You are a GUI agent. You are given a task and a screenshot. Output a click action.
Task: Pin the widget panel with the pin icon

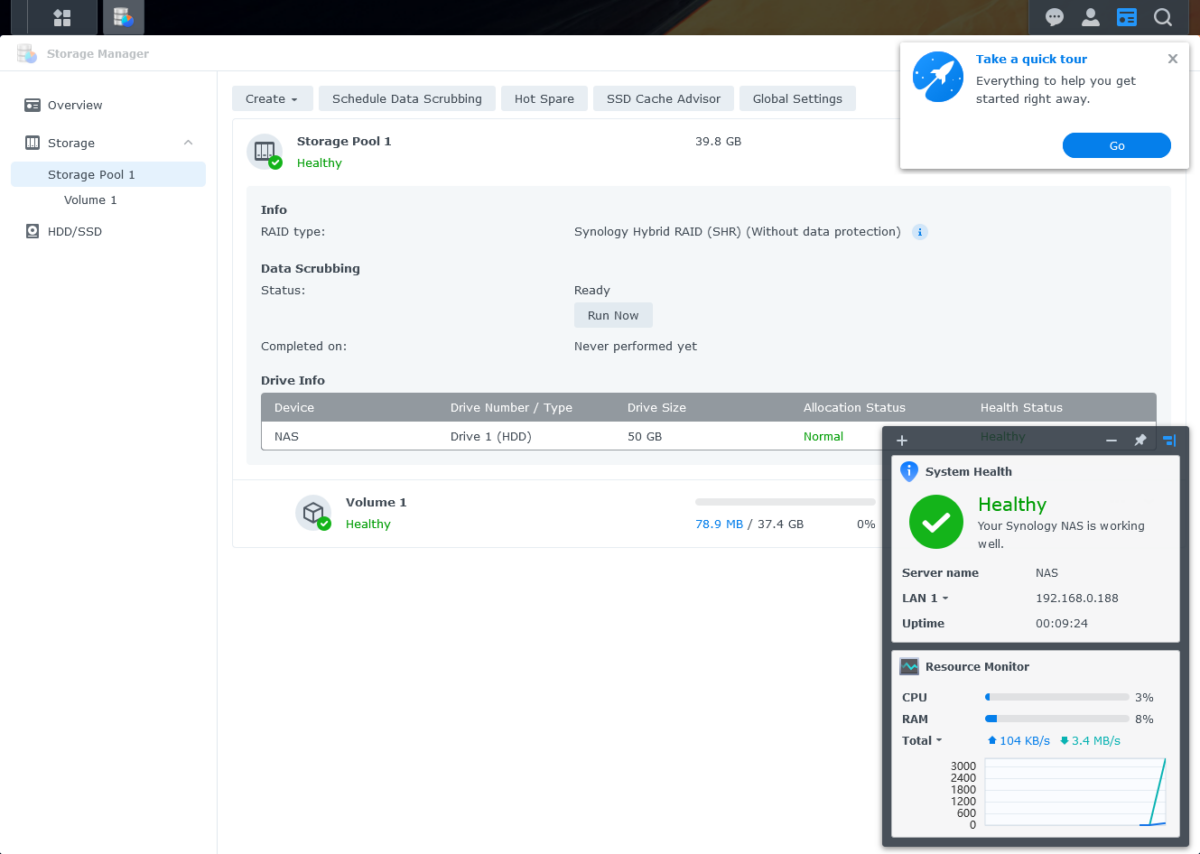point(1140,440)
